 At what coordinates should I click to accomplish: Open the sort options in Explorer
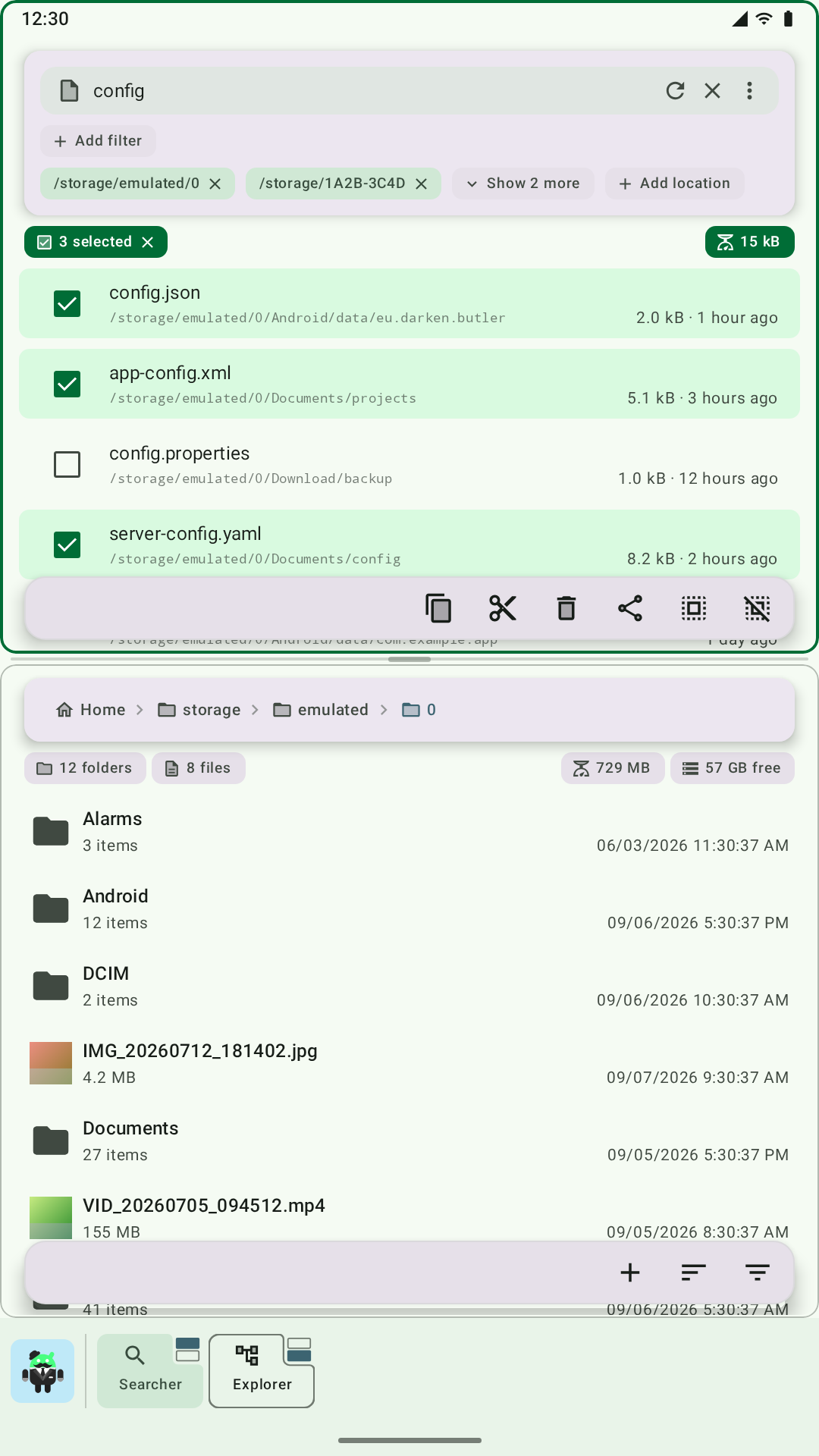(693, 1272)
